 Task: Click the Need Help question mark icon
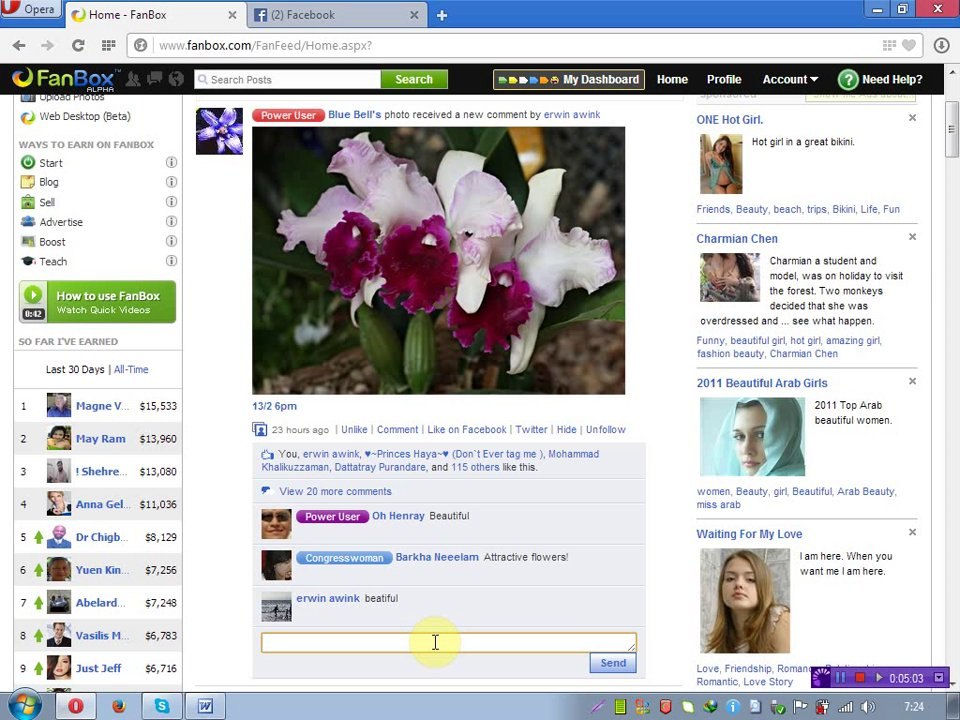tap(847, 80)
